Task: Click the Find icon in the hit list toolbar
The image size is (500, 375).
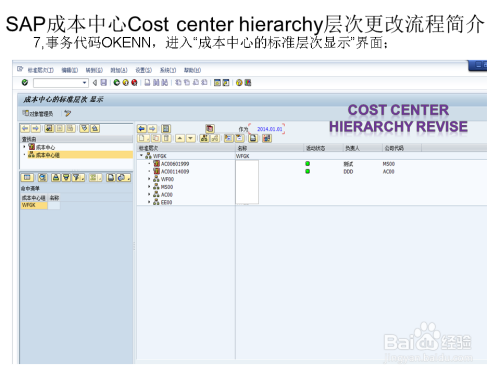Action: pos(42,177)
